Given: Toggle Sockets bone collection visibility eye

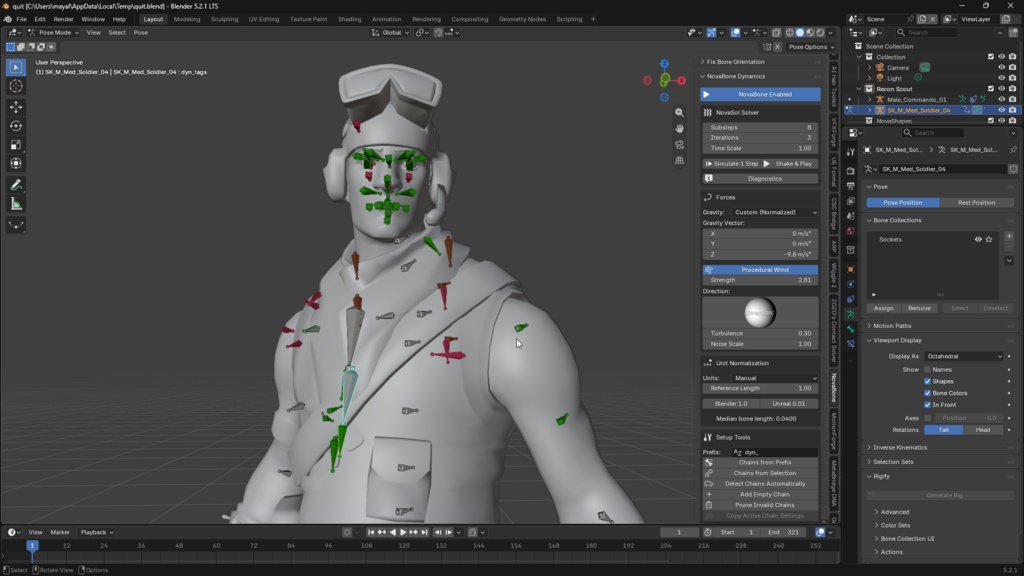Looking at the screenshot, I should click(x=978, y=240).
